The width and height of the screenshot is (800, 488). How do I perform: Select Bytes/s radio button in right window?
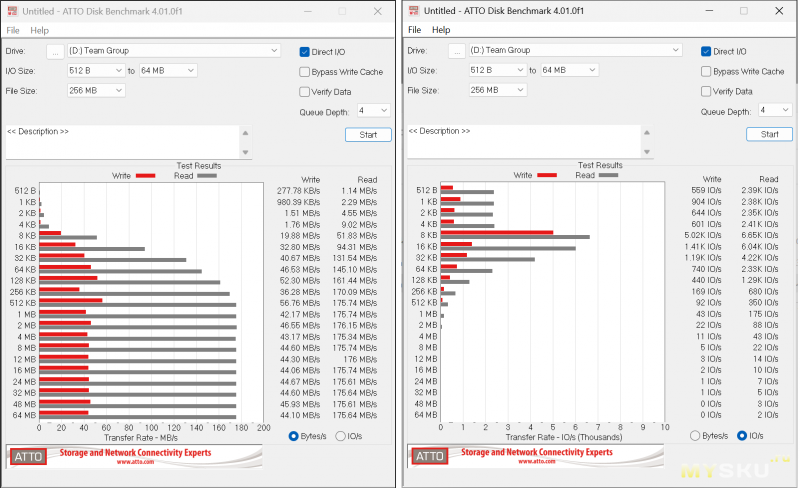point(695,436)
